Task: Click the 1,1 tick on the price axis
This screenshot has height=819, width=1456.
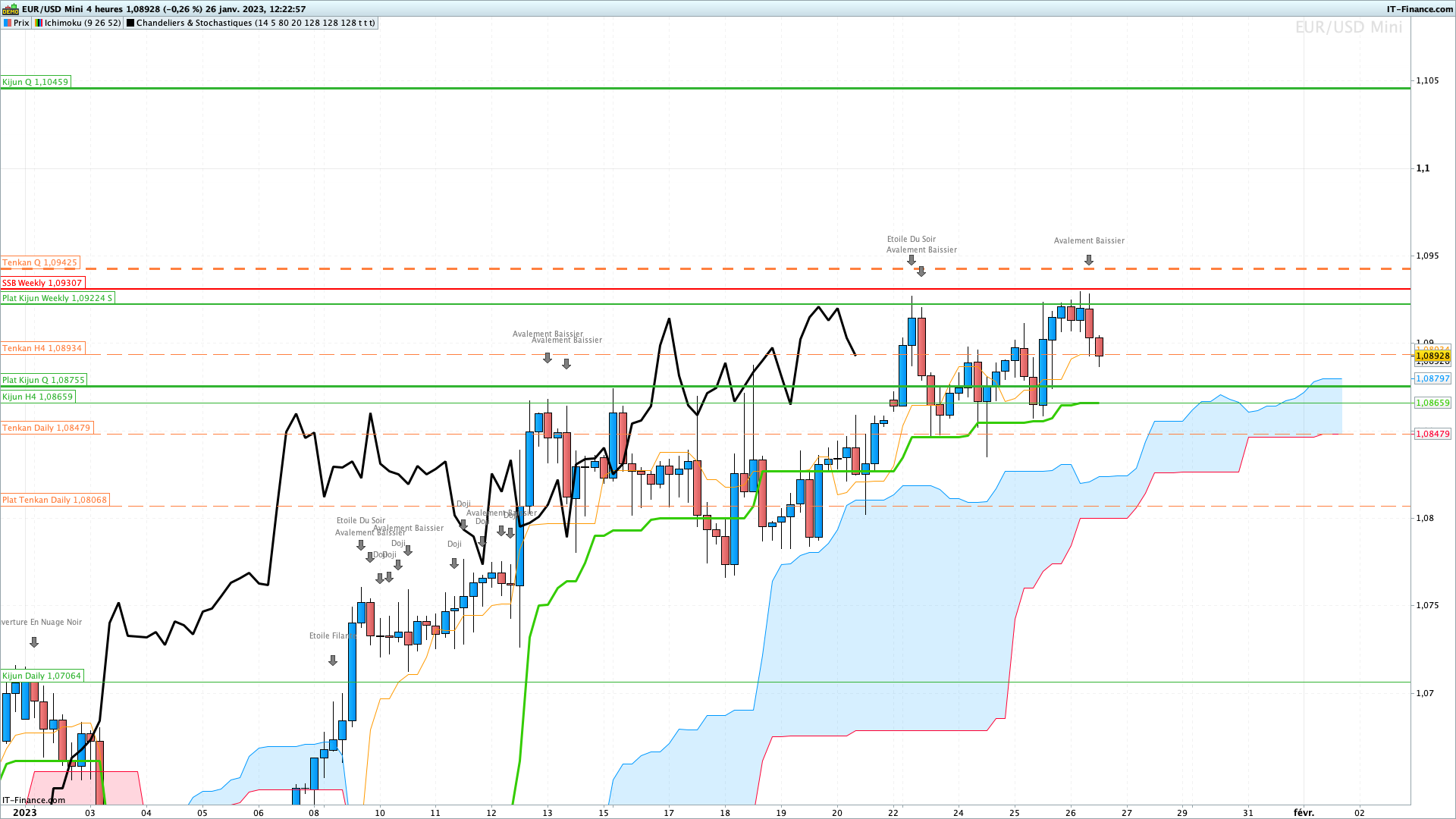Action: (1423, 168)
